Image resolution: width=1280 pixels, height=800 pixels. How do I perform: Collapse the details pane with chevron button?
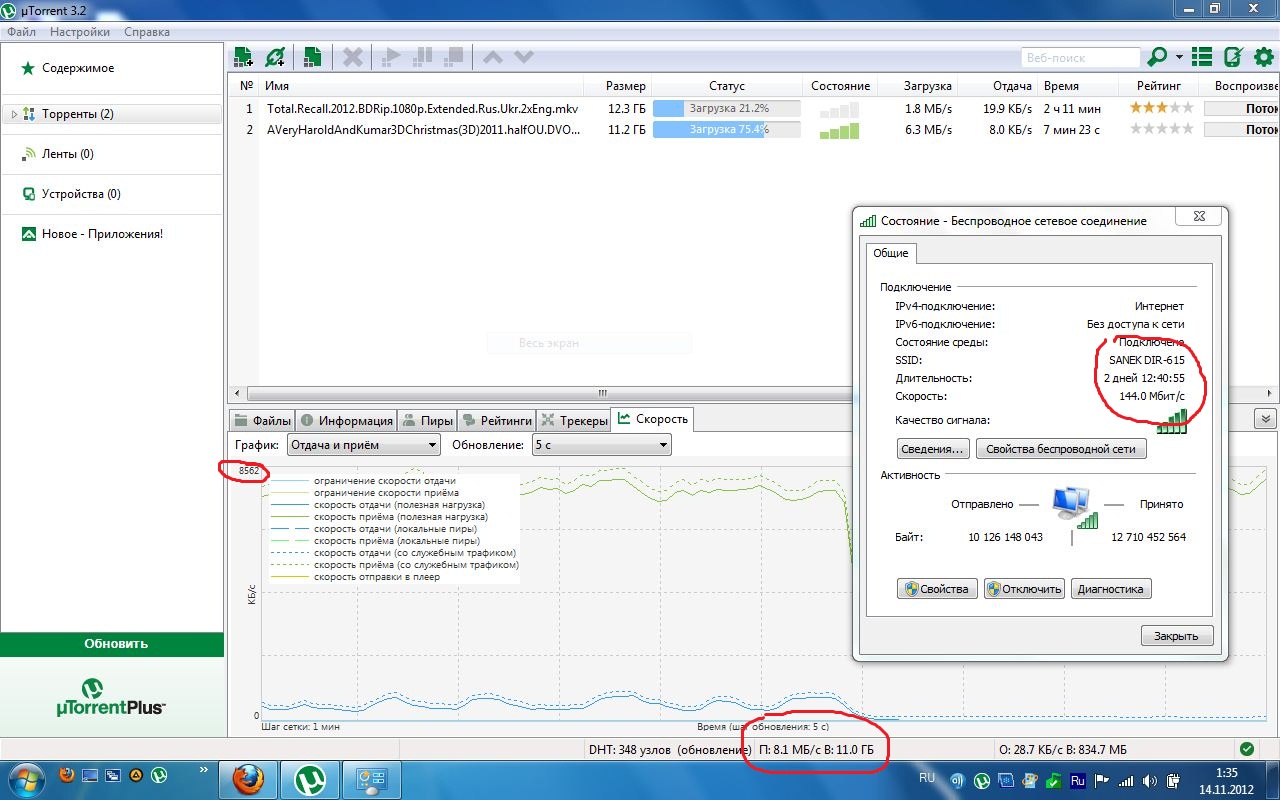pyautogui.click(x=1267, y=419)
